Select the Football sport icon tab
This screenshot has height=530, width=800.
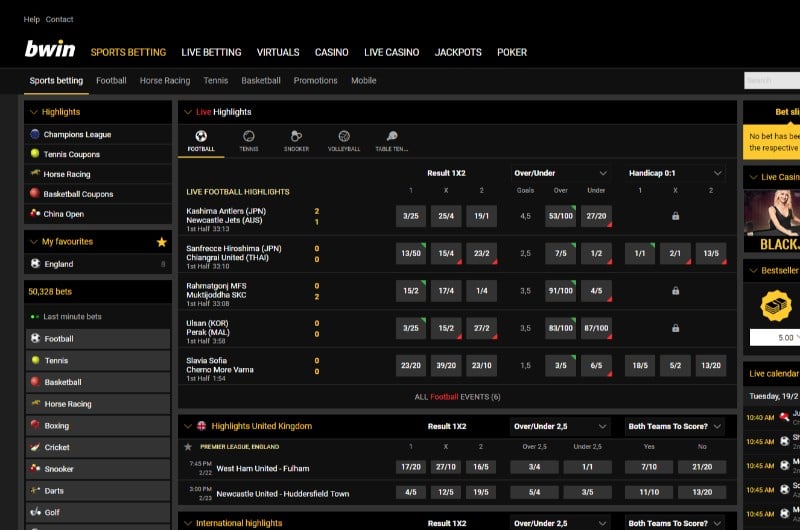[x=201, y=140]
